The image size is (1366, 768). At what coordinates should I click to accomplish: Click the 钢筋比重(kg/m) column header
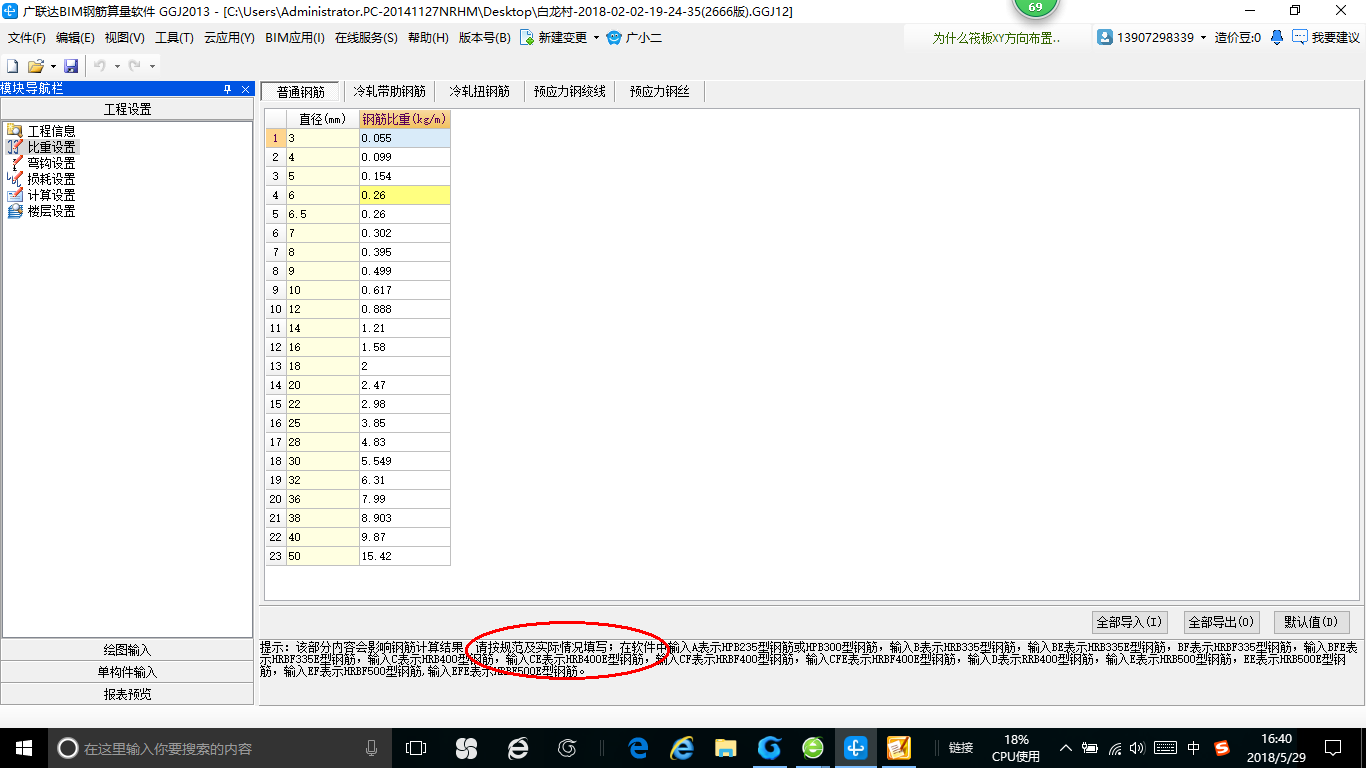click(405, 119)
